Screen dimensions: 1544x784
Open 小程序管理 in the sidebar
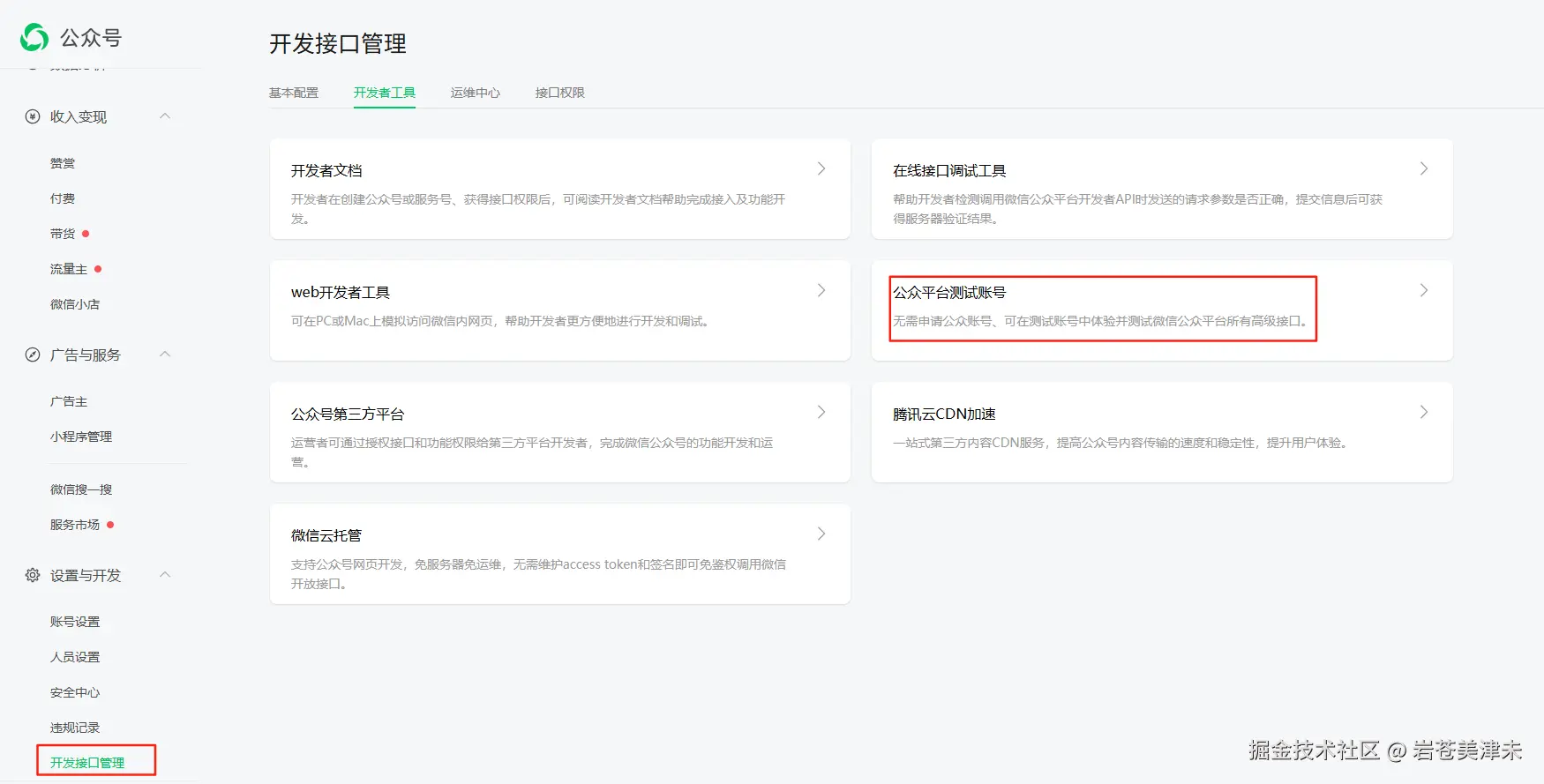tap(81, 437)
